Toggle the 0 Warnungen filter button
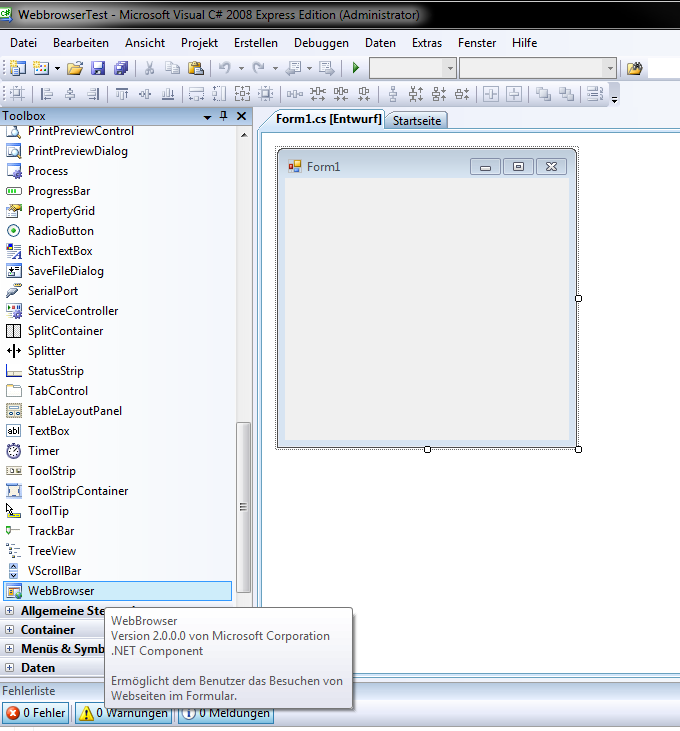Screen dimensions: 680x731 (124, 713)
